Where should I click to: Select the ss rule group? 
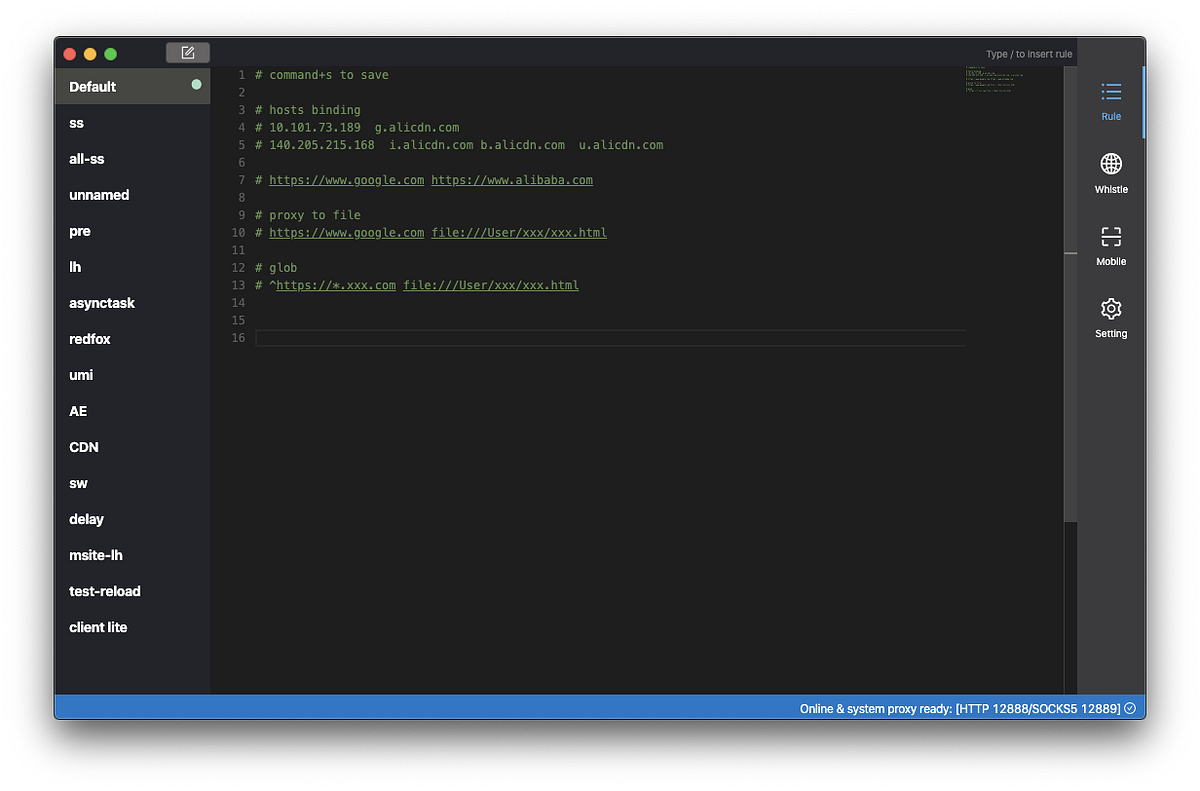(76, 123)
